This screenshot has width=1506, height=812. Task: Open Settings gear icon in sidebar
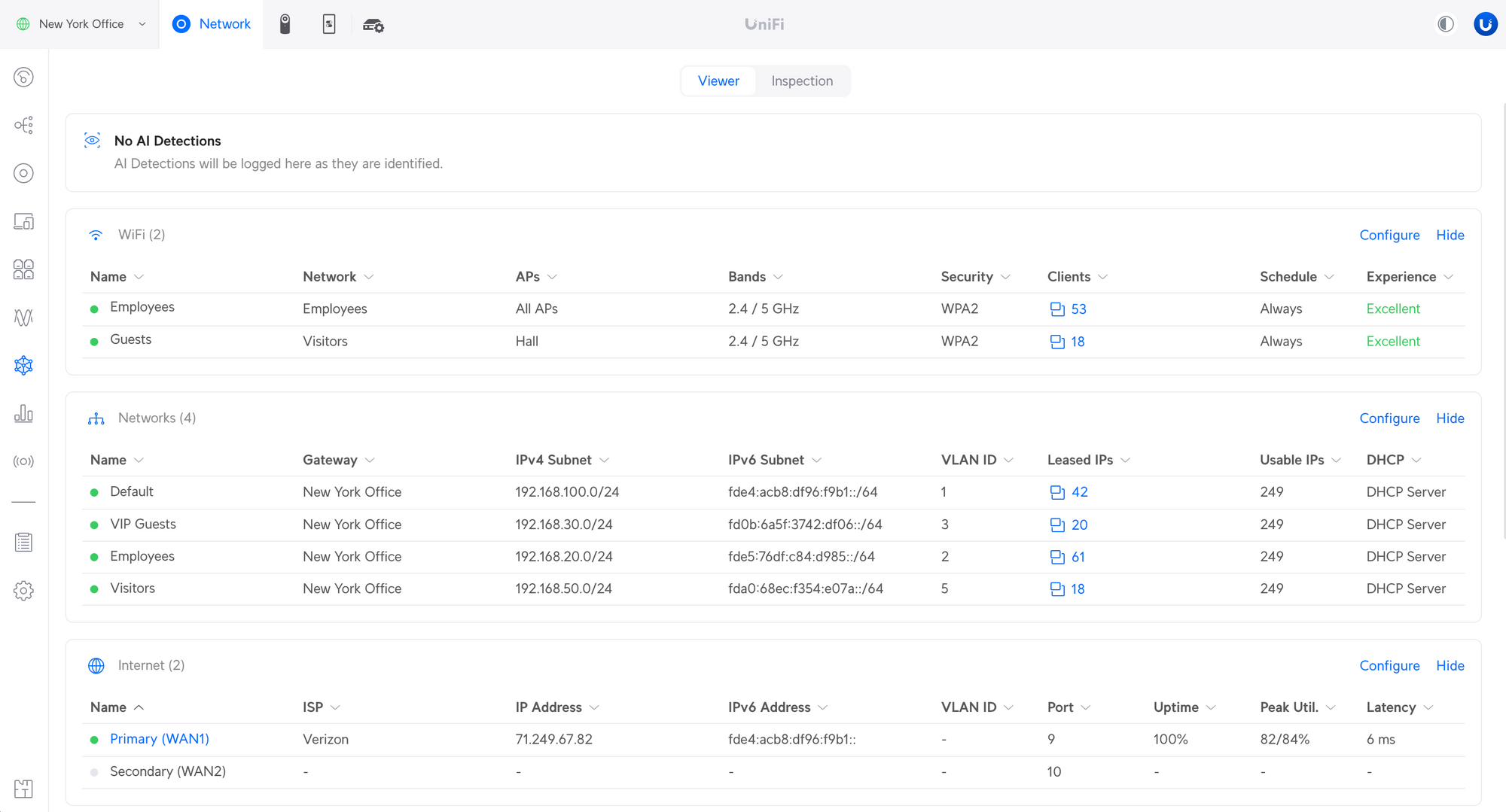point(23,591)
